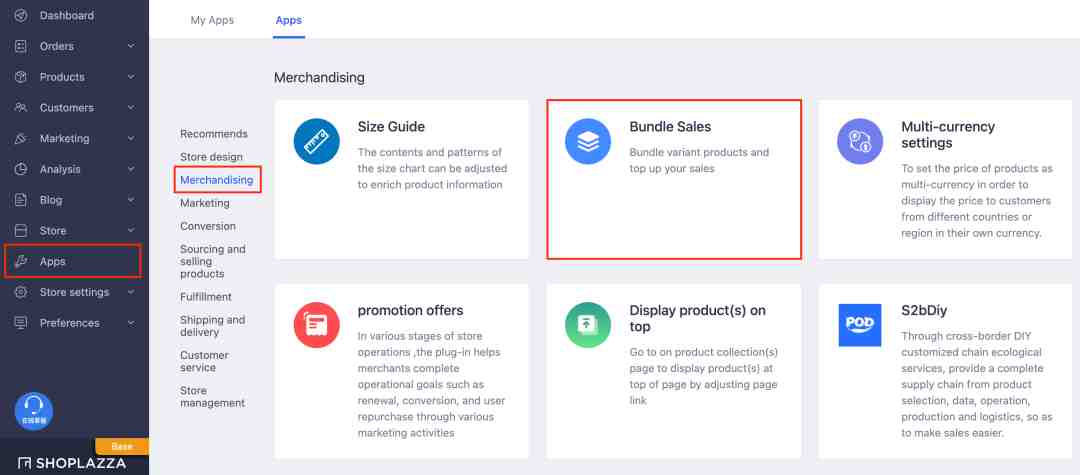Open the promotion offers app title

[411, 310]
